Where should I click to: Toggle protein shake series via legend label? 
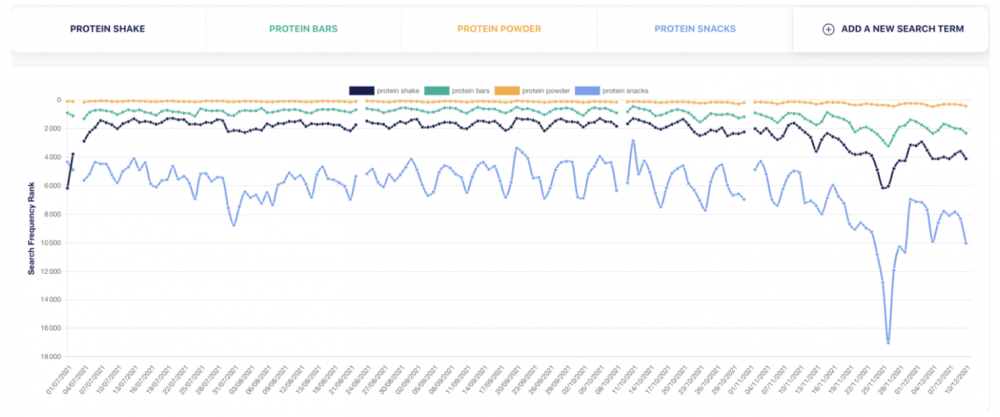(396, 91)
